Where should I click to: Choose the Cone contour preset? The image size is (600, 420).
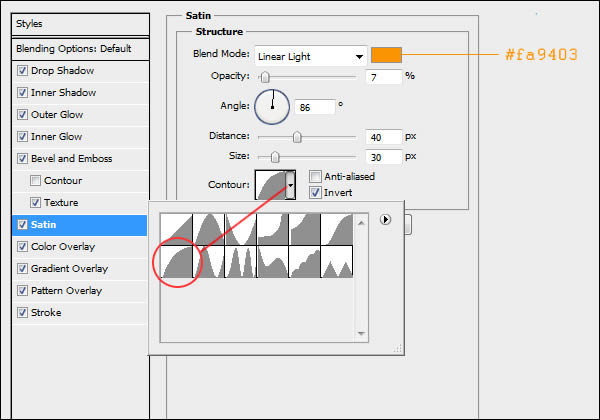(x=209, y=230)
